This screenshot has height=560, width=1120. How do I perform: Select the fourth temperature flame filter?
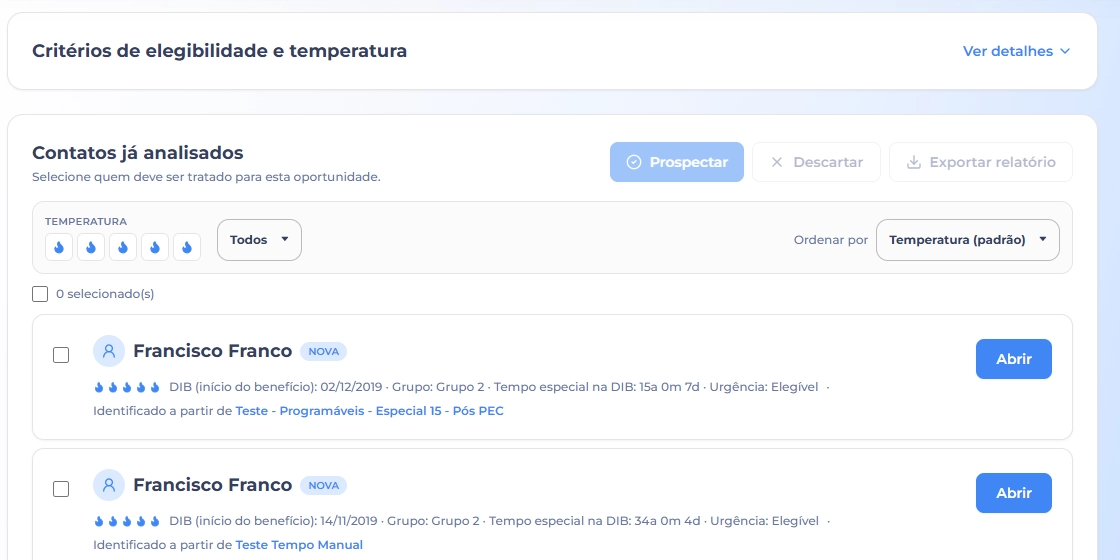tap(155, 247)
